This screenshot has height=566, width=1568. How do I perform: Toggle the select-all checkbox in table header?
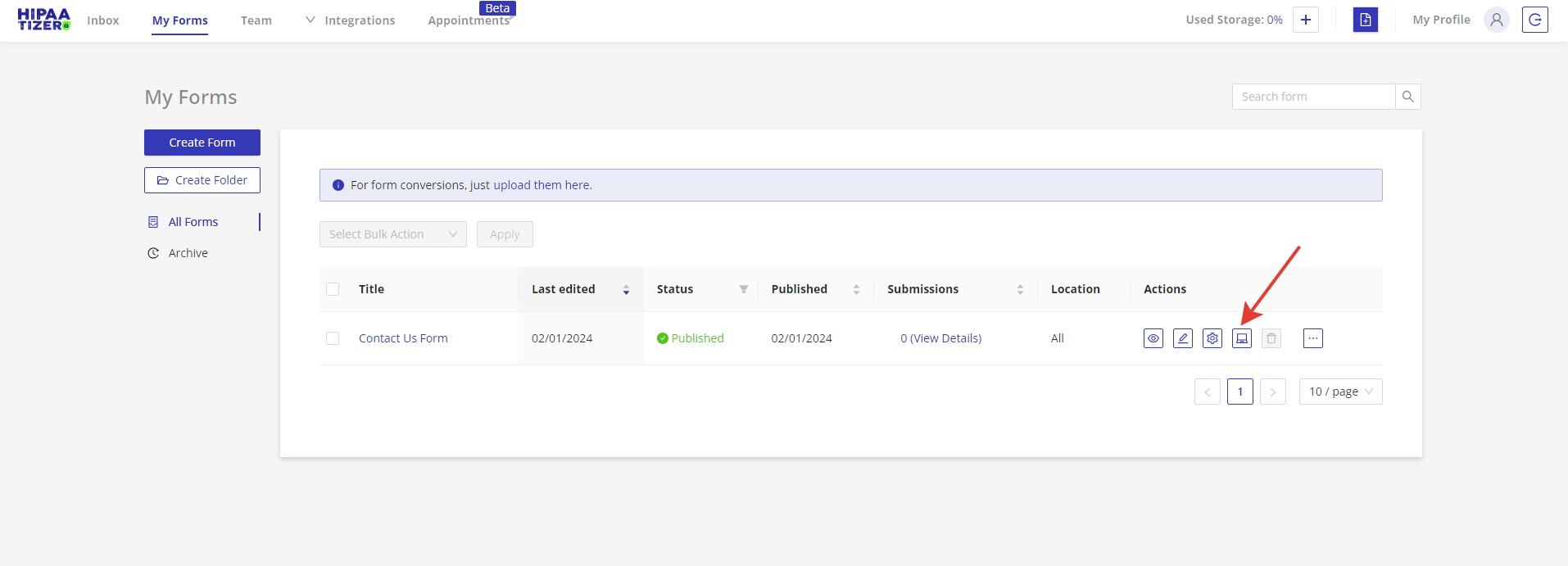333,289
